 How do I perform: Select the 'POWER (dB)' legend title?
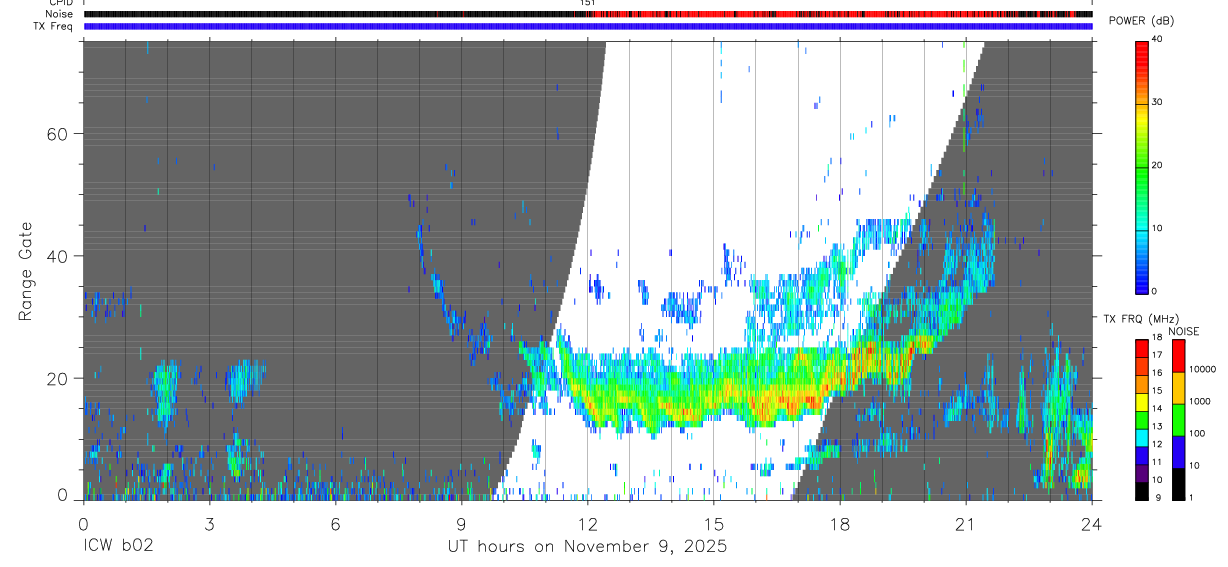click(1143, 22)
